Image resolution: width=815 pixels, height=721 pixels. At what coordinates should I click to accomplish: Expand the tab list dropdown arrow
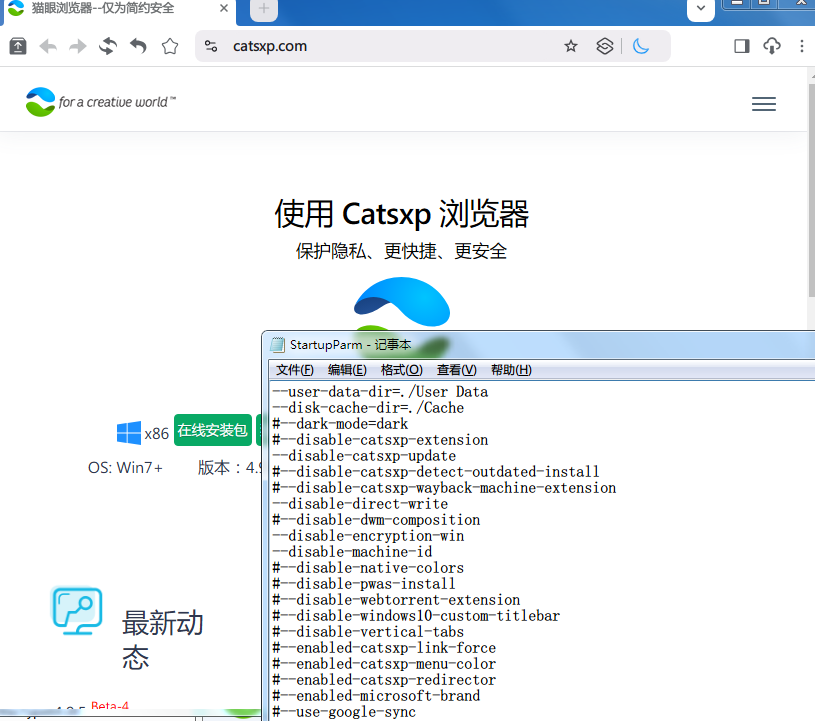[701, 8]
